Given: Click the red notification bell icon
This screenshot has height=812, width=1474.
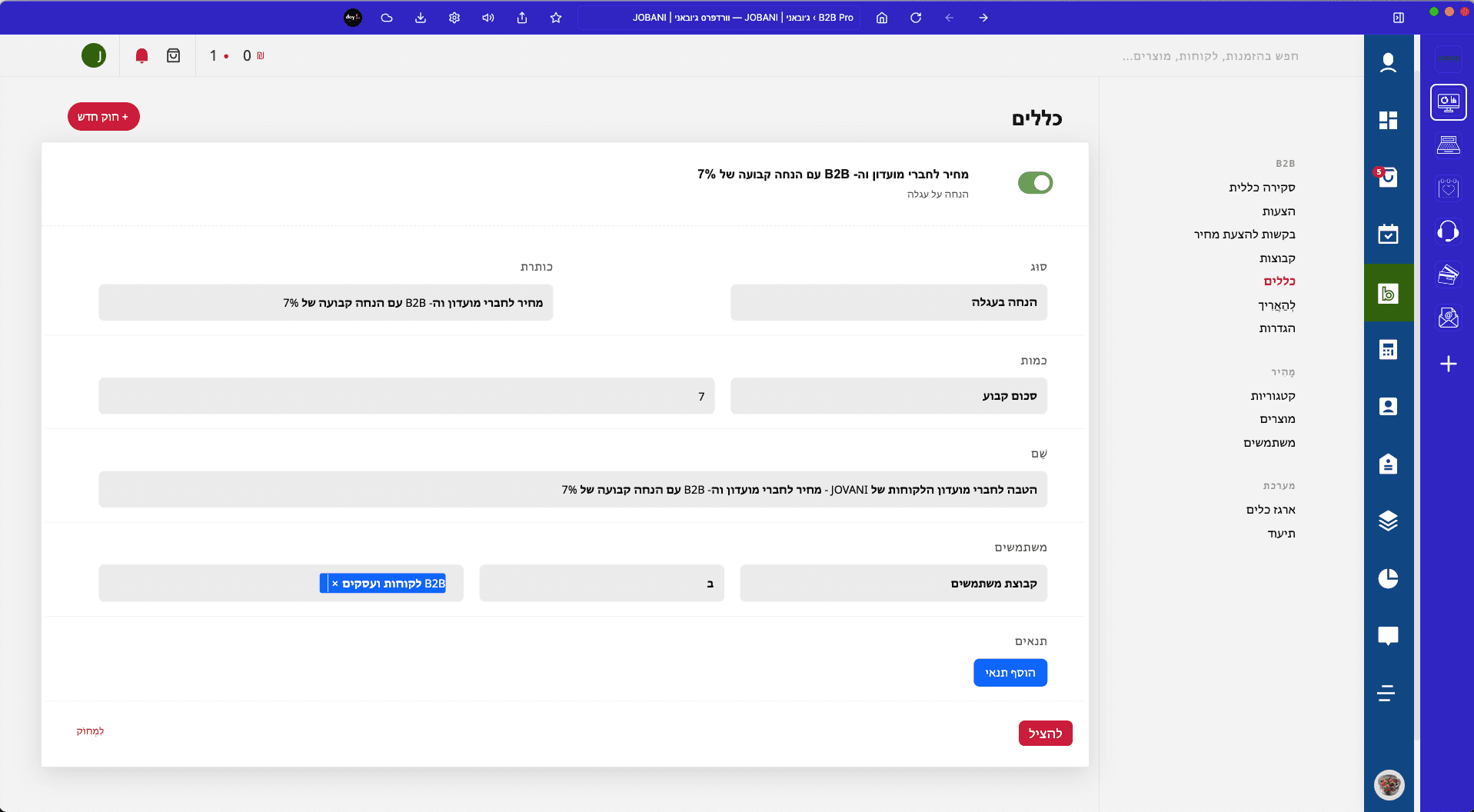Looking at the screenshot, I should click(x=141, y=55).
